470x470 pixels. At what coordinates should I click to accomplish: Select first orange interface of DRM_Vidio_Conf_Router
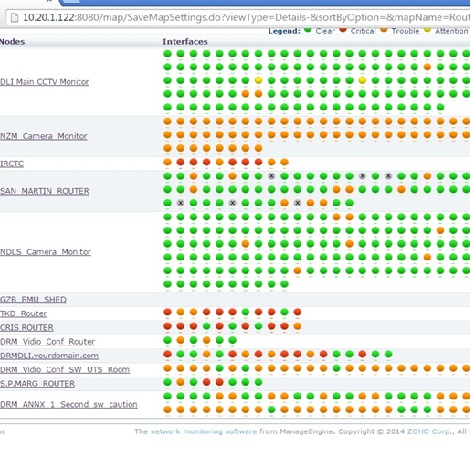(180, 340)
